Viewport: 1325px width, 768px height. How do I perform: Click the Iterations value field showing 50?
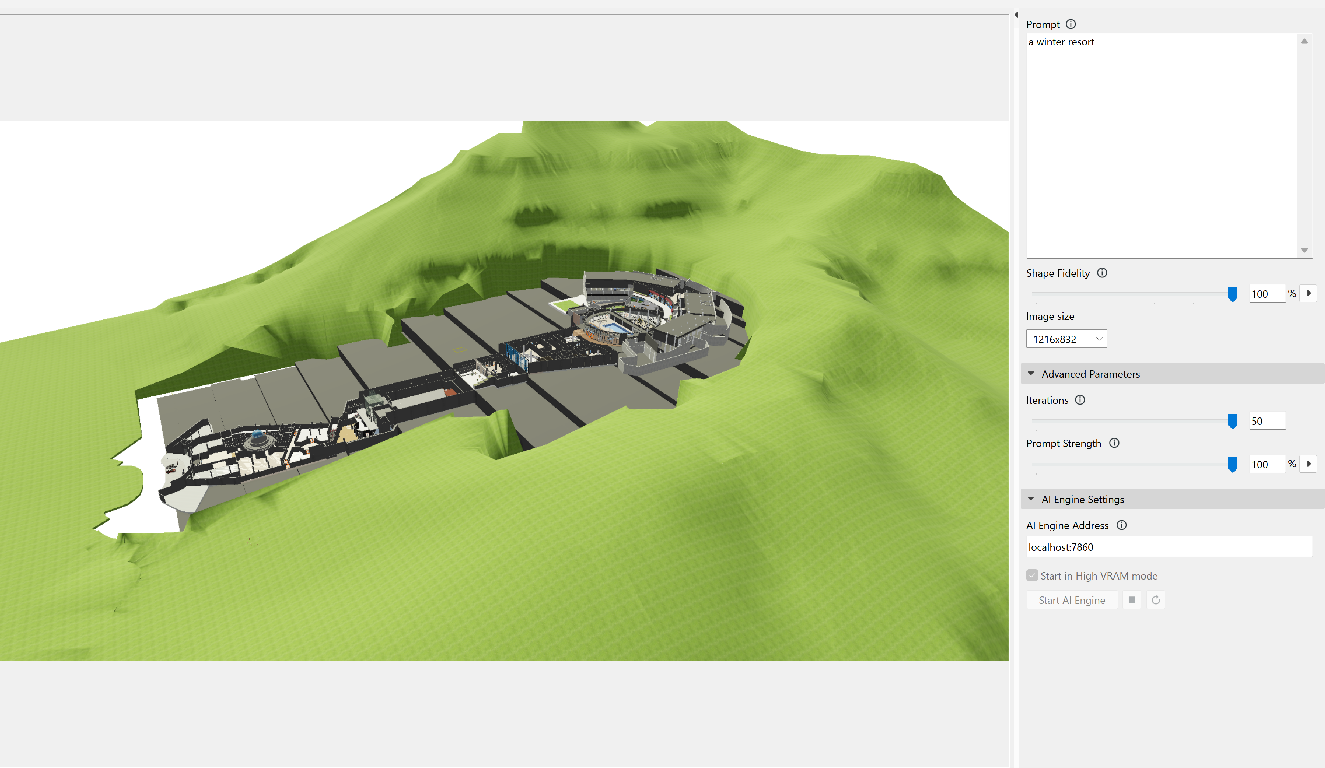tap(1267, 421)
